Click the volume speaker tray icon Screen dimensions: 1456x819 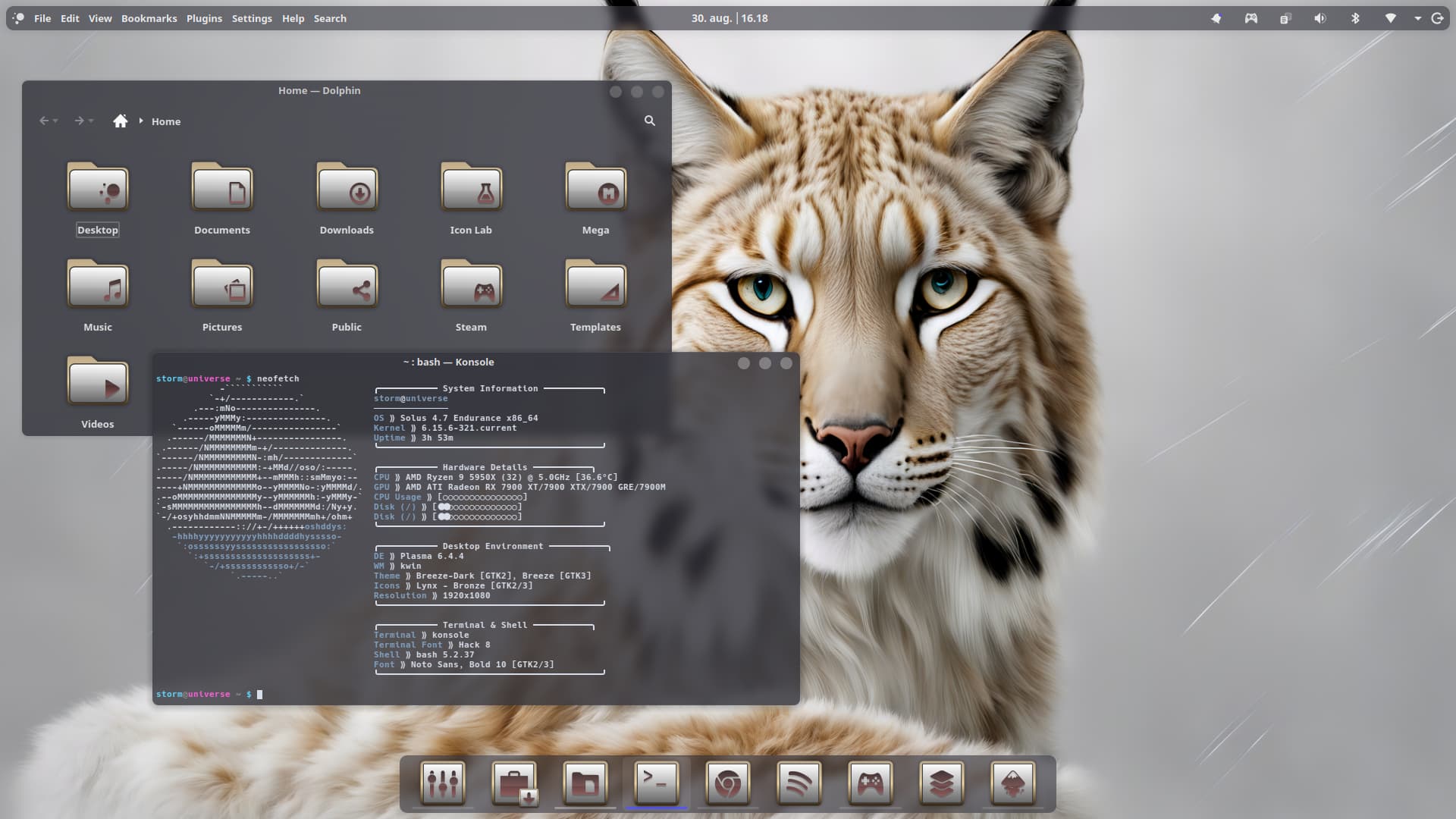[x=1320, y=18]
